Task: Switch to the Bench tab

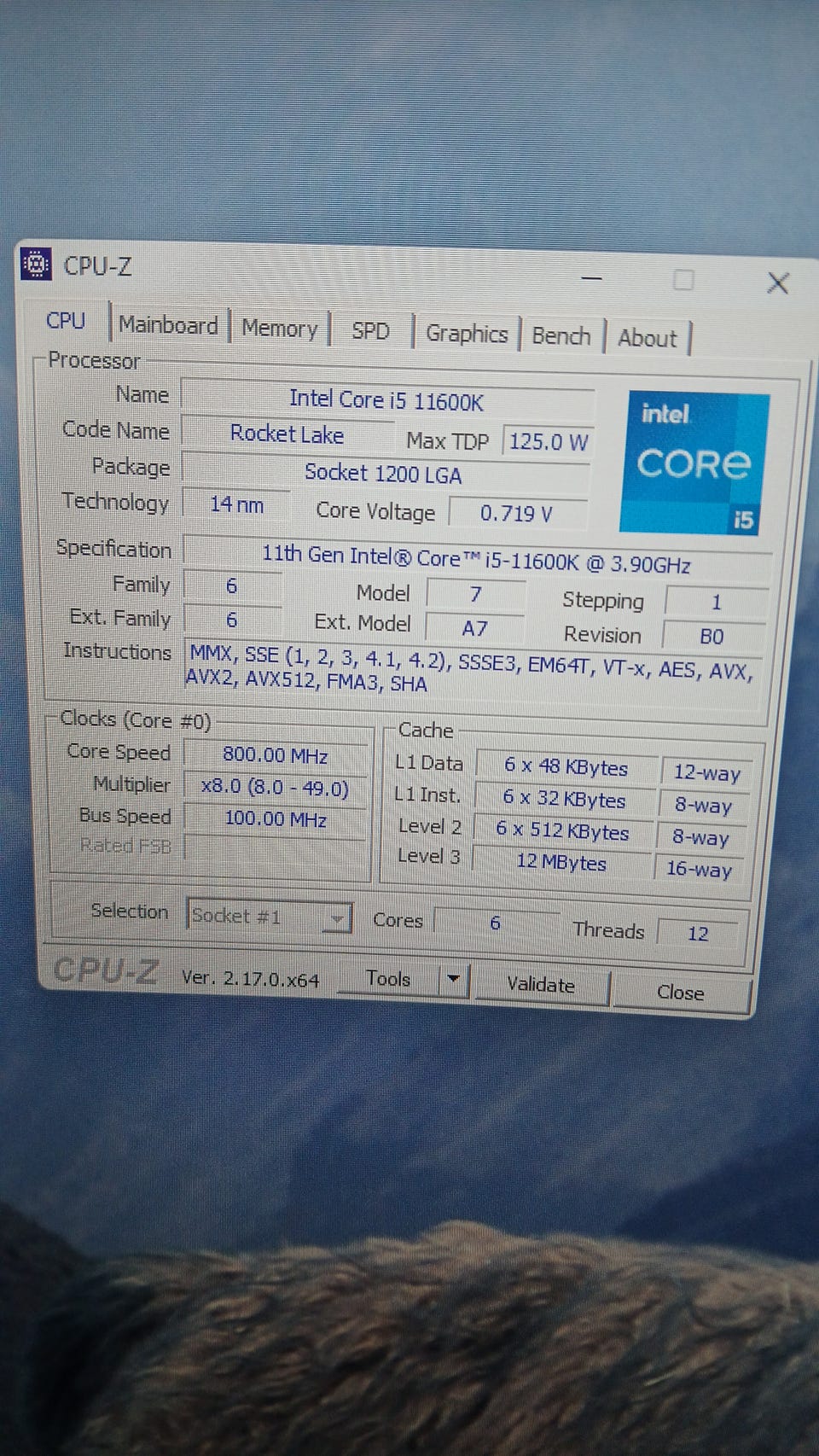Action: [561, 336]
